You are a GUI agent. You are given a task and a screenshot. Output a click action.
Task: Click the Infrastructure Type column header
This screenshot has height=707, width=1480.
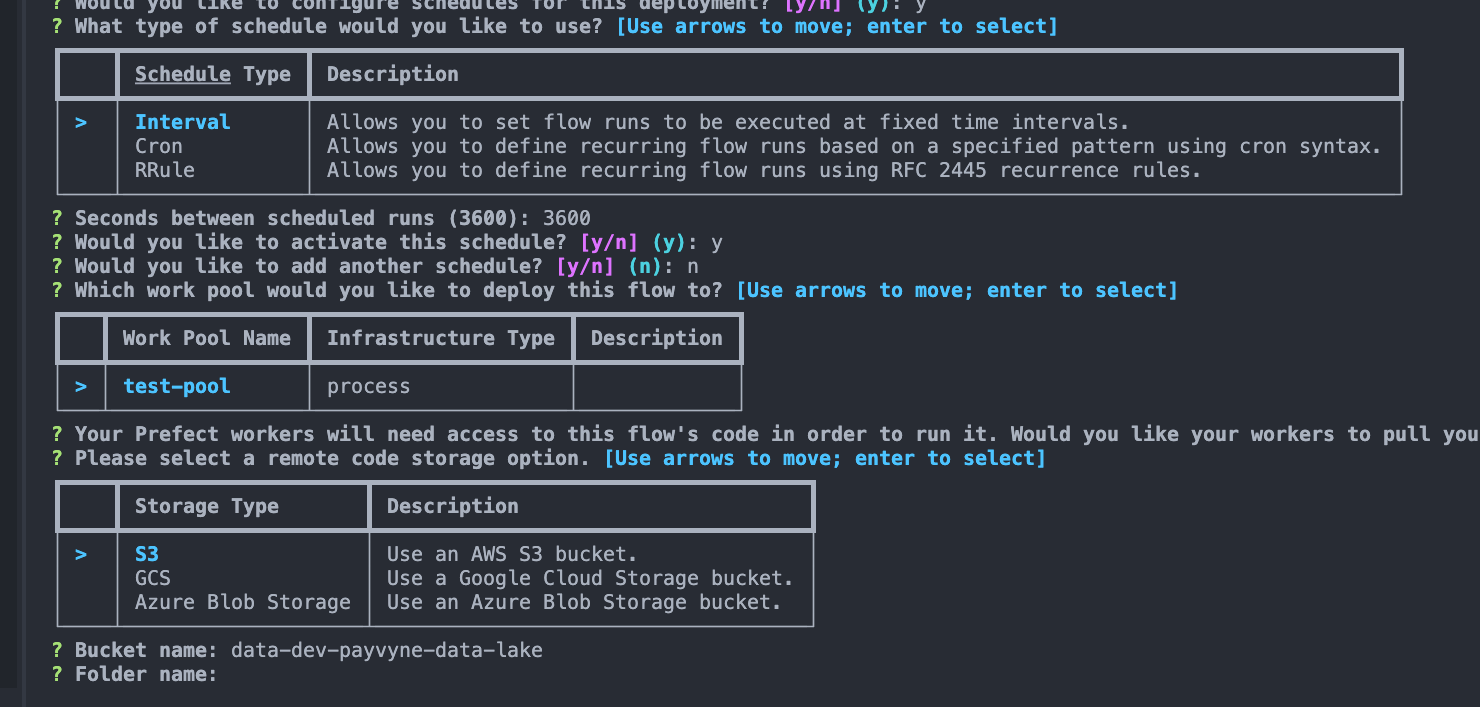pos(441,338)
